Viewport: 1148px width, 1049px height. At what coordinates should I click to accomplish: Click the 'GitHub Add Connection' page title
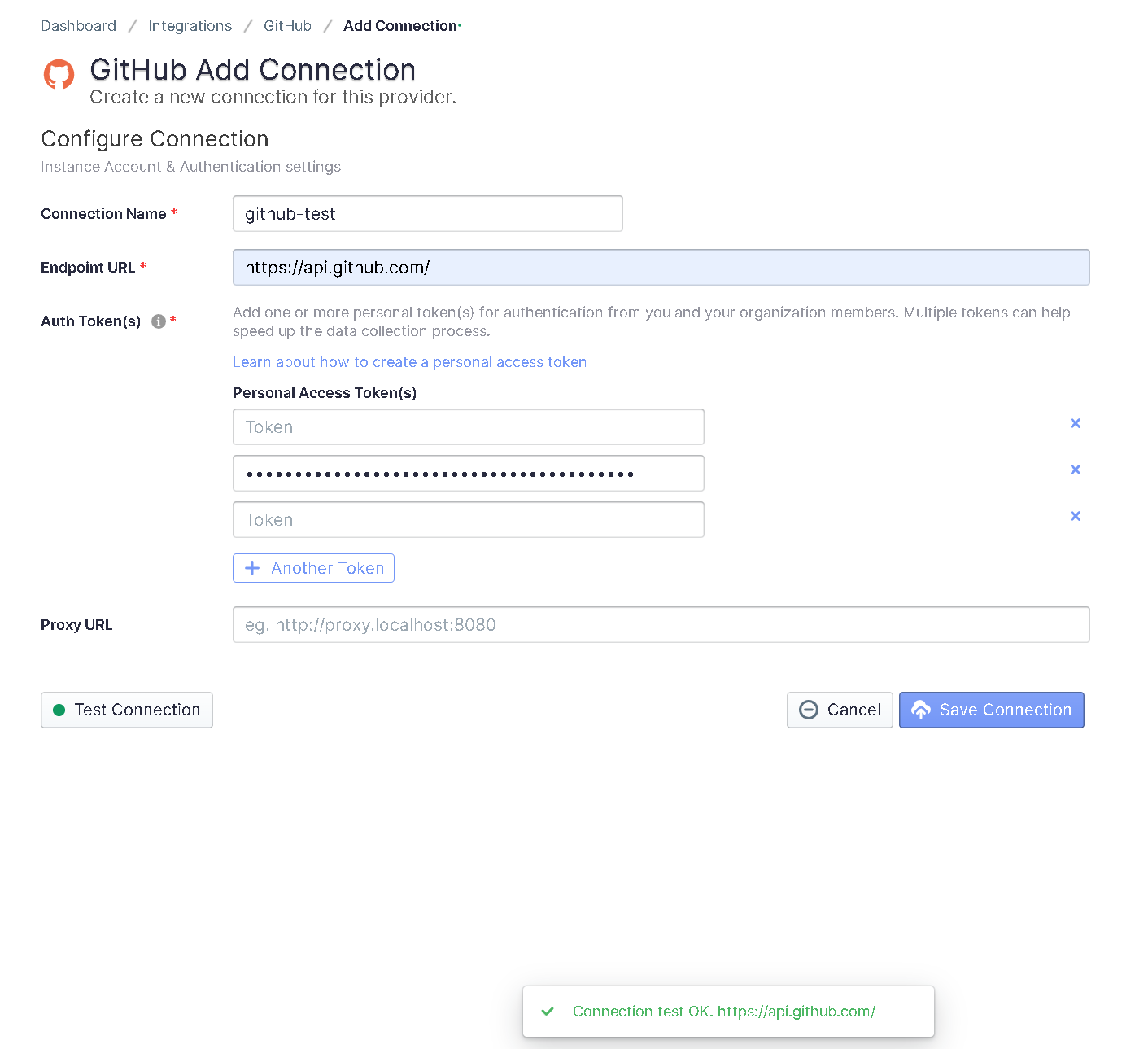253,70
